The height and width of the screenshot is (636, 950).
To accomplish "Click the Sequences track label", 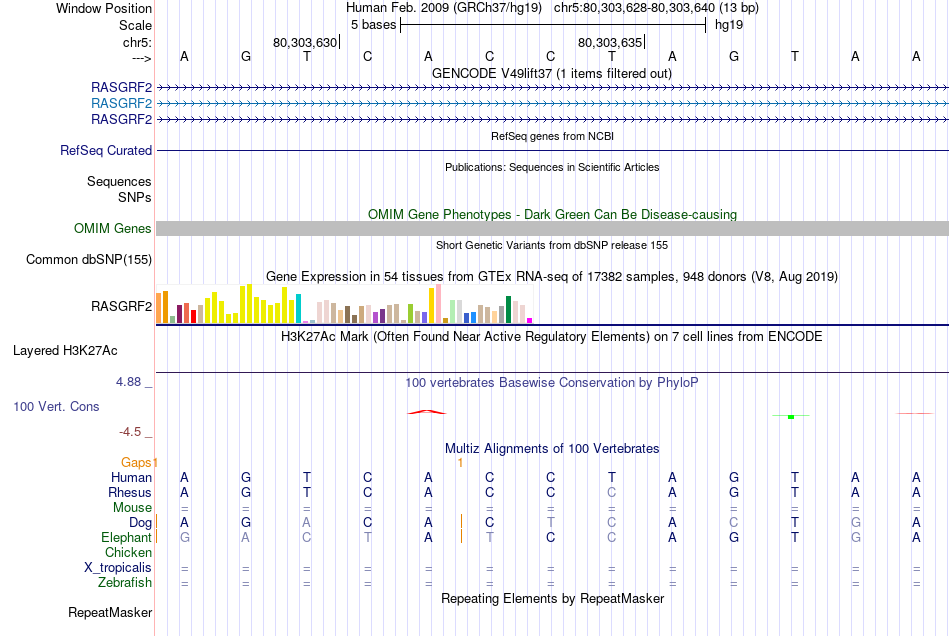I will click(119, 182).
